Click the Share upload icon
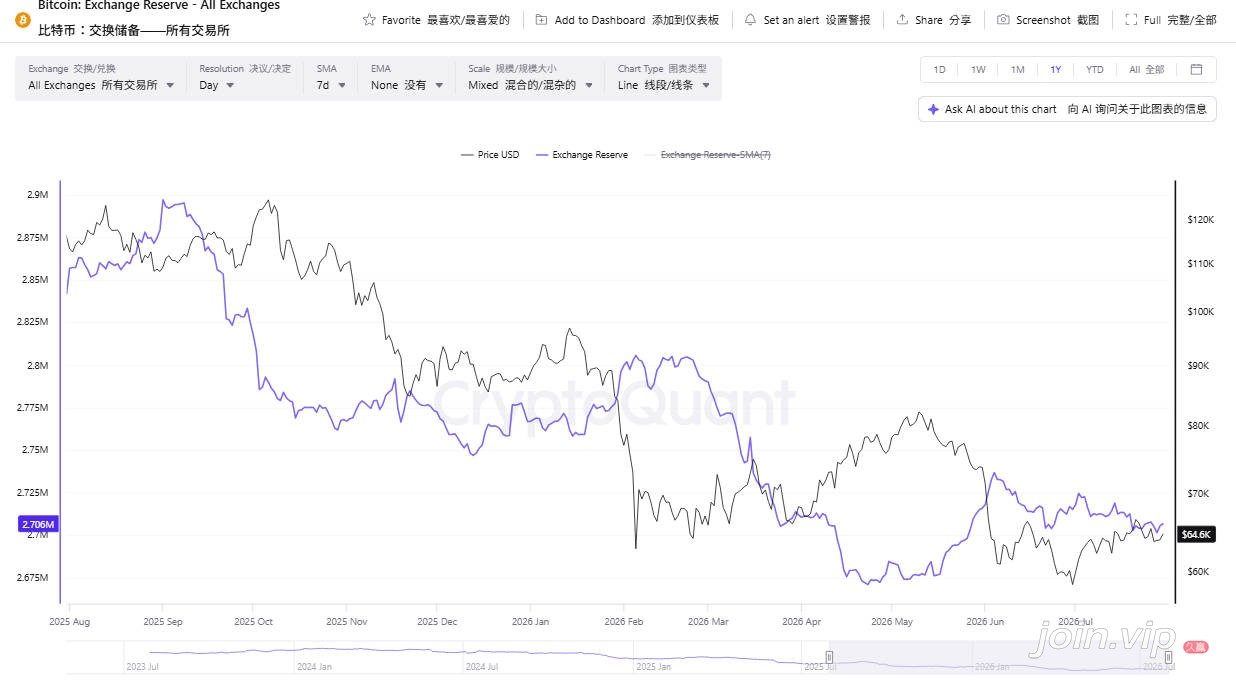 point(902,20)
